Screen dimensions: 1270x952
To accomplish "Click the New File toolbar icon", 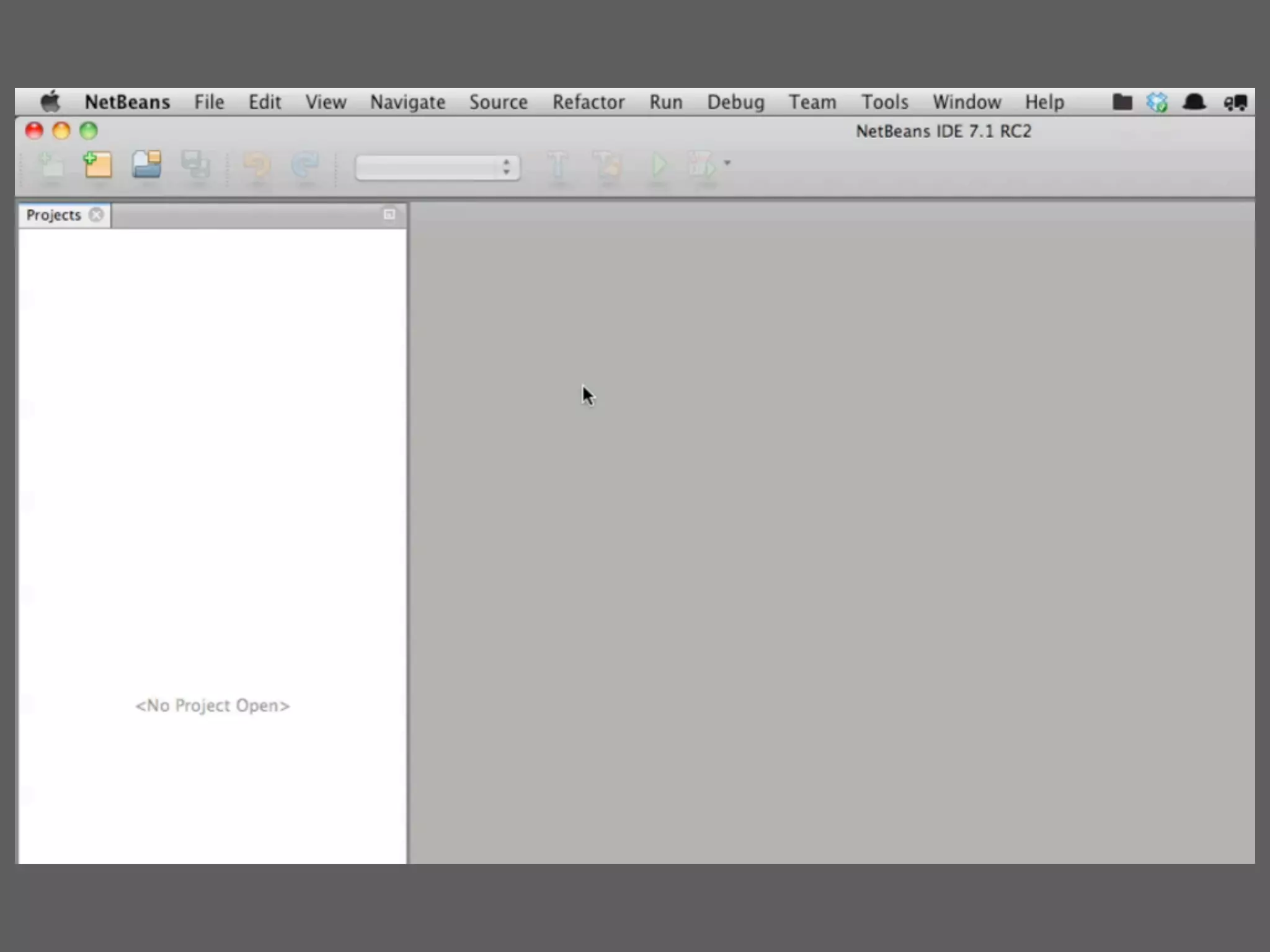I will [51, 165].
